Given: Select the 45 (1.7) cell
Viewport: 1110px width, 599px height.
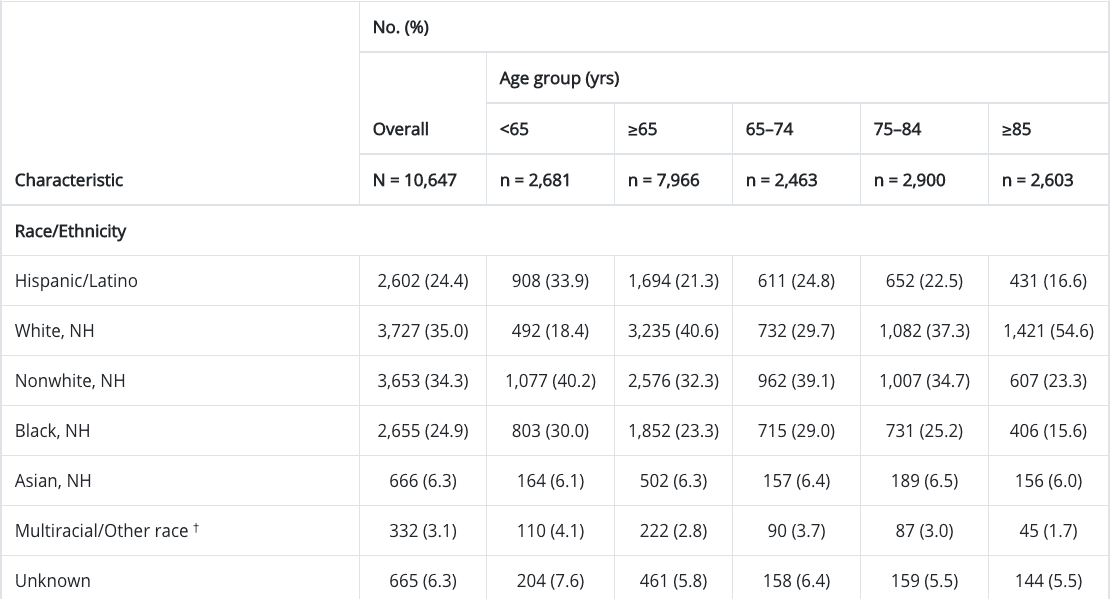Looking at the screenshot, I should click(1048, 531).
